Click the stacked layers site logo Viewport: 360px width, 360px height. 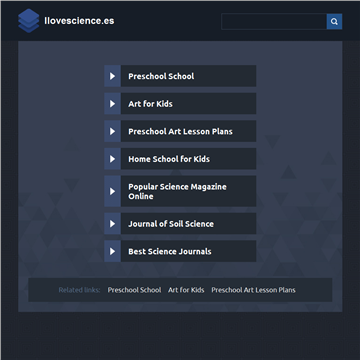[x=29, y=21]
